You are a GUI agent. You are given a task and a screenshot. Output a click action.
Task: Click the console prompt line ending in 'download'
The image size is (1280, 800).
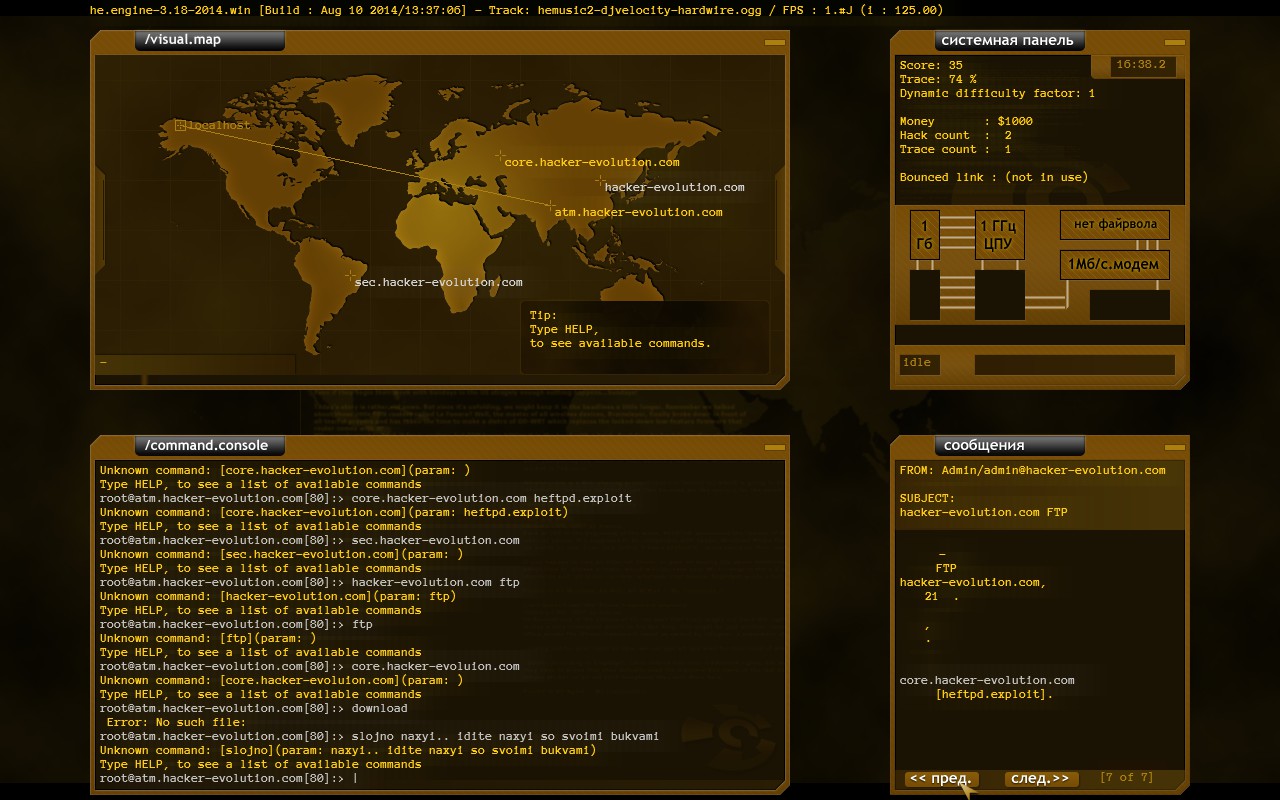click(x=254, y=708)
